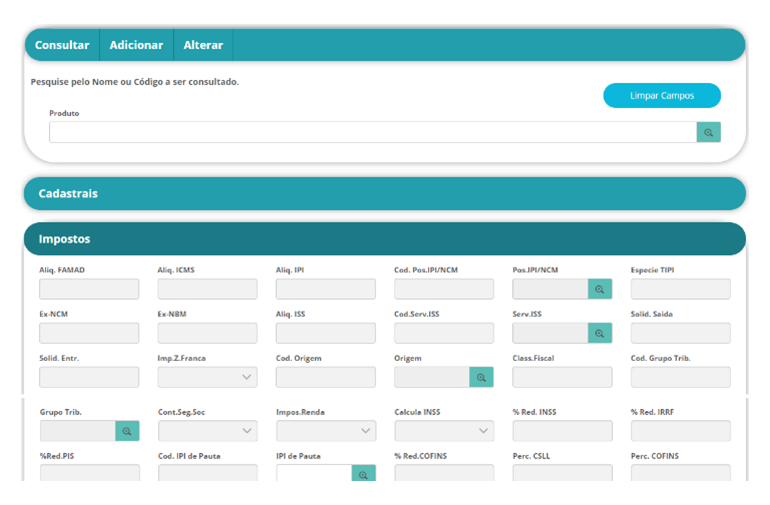Viewport: 770px width, 505px height.
Task: Click the IPI de Pauta lookup magnifier icon
Action: click(x=363, y=474)
